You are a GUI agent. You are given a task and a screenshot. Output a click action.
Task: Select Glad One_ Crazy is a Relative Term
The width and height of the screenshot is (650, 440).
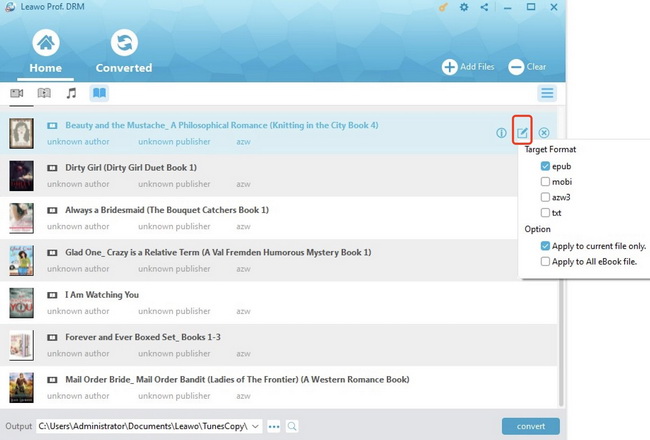point(218,252)
